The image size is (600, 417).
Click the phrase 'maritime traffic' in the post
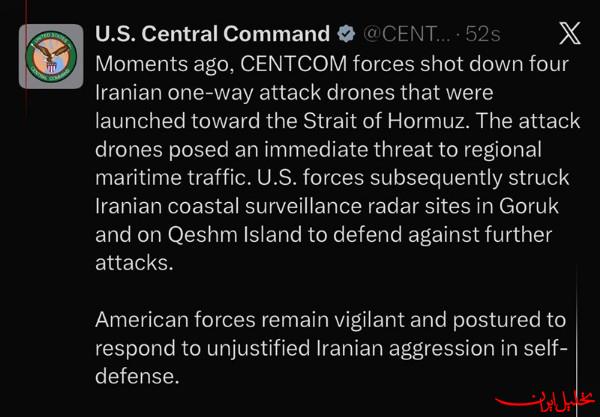(x=171, y=178)
